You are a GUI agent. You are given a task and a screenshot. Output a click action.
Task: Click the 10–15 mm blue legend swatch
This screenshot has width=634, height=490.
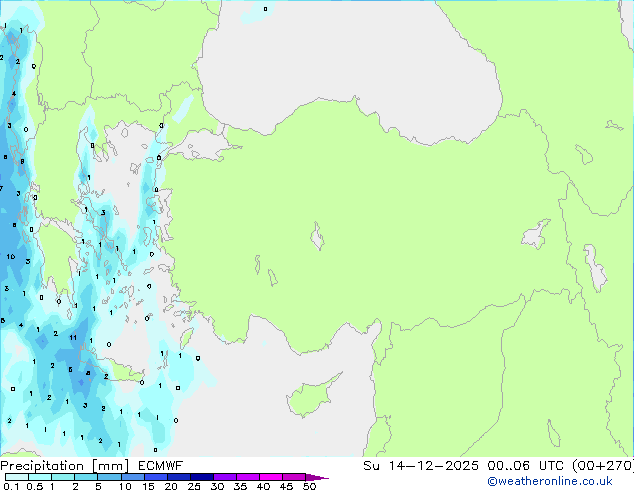click(x=133, y=477)
